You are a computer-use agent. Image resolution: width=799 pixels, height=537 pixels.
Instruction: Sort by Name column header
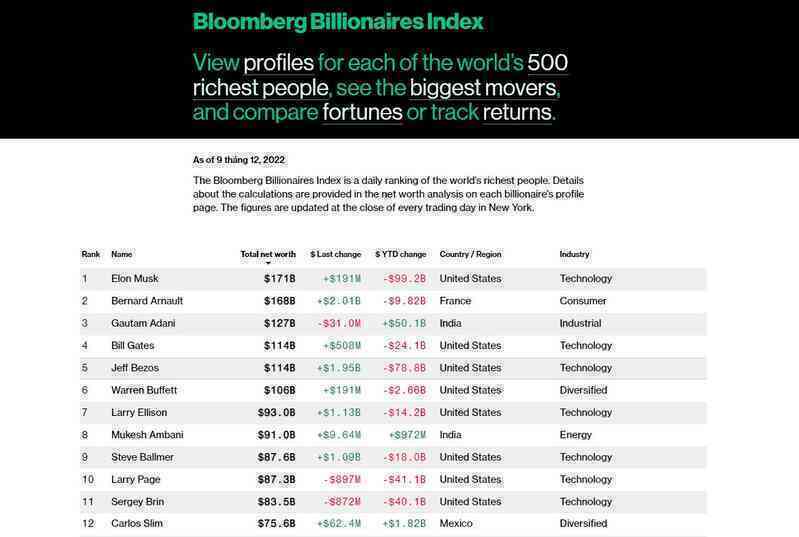coord(122,254)
